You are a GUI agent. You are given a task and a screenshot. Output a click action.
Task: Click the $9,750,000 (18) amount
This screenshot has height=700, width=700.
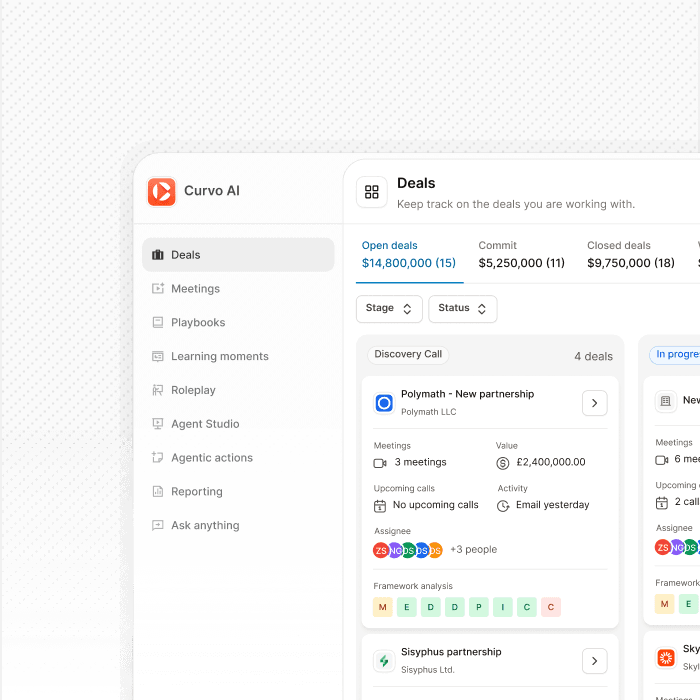tap(631, 263)
